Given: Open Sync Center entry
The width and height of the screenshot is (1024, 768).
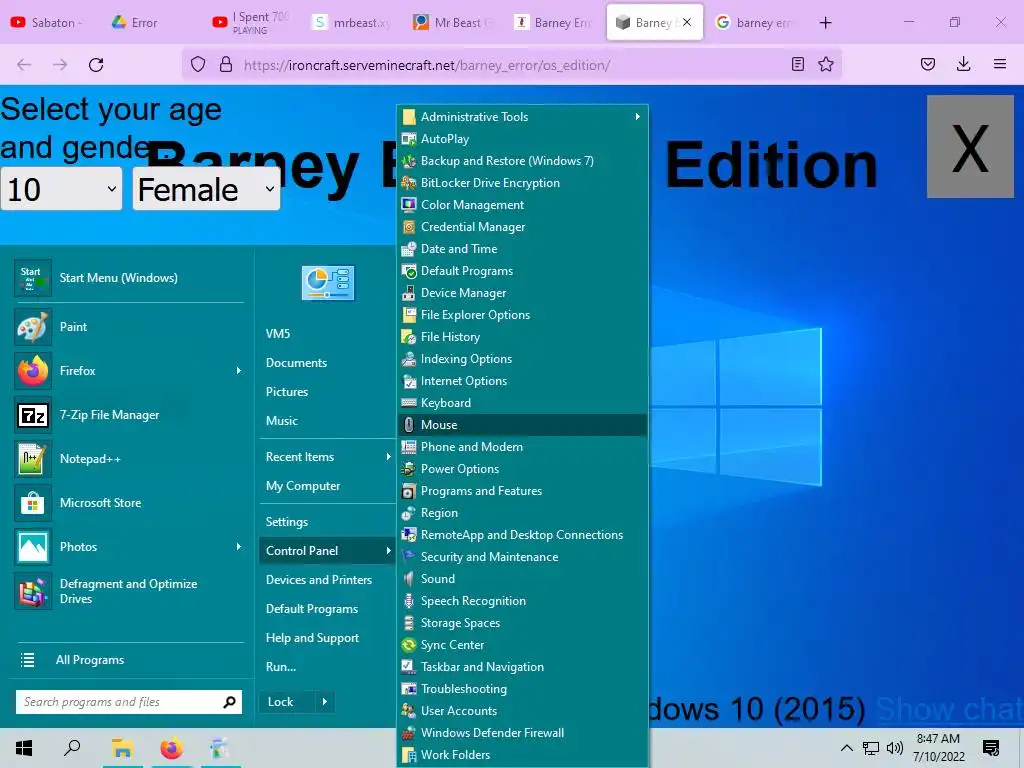Looking at the screenshot, I should click(522, 645).
